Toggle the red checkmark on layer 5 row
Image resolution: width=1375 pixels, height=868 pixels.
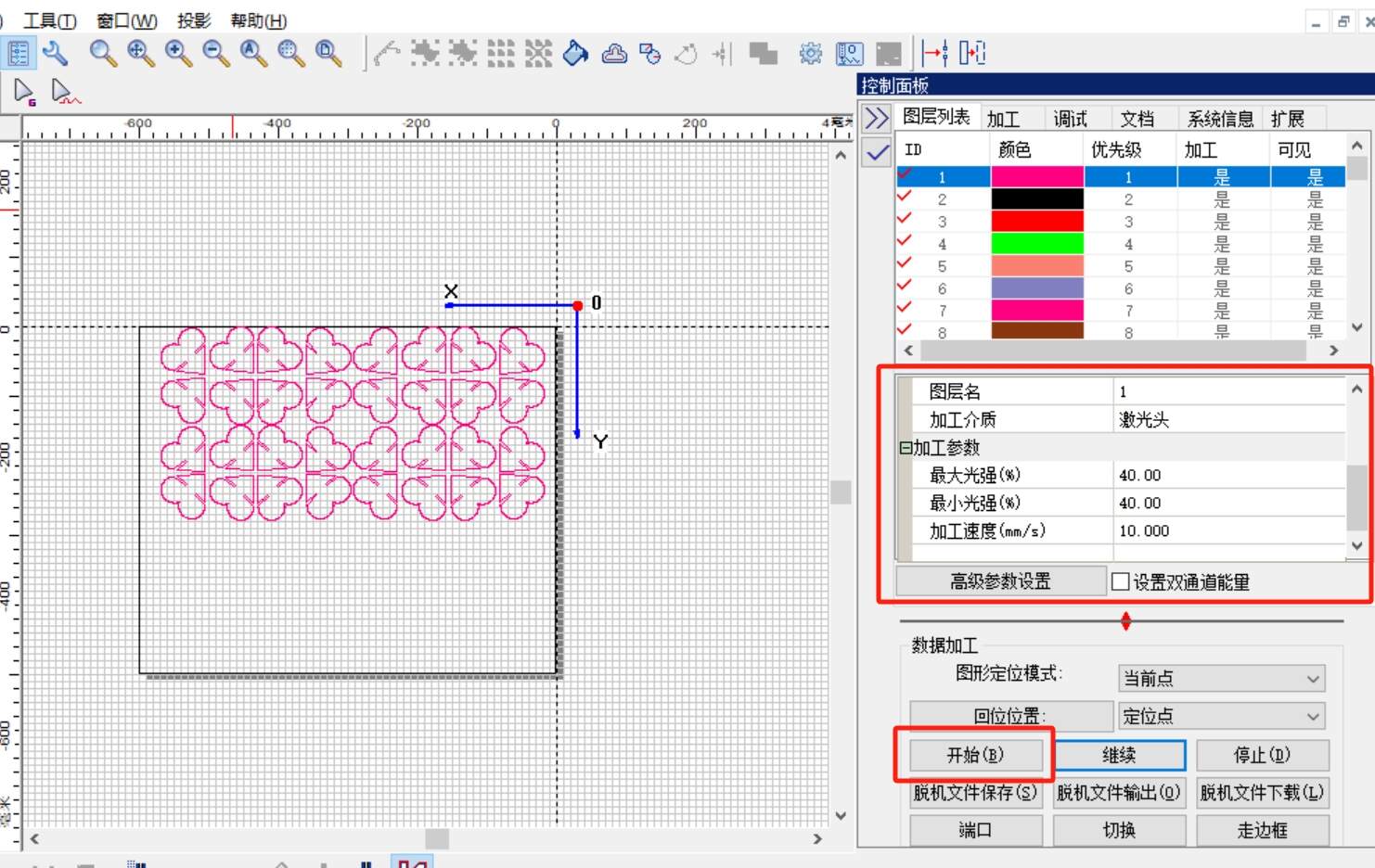[x=905, y=263]
